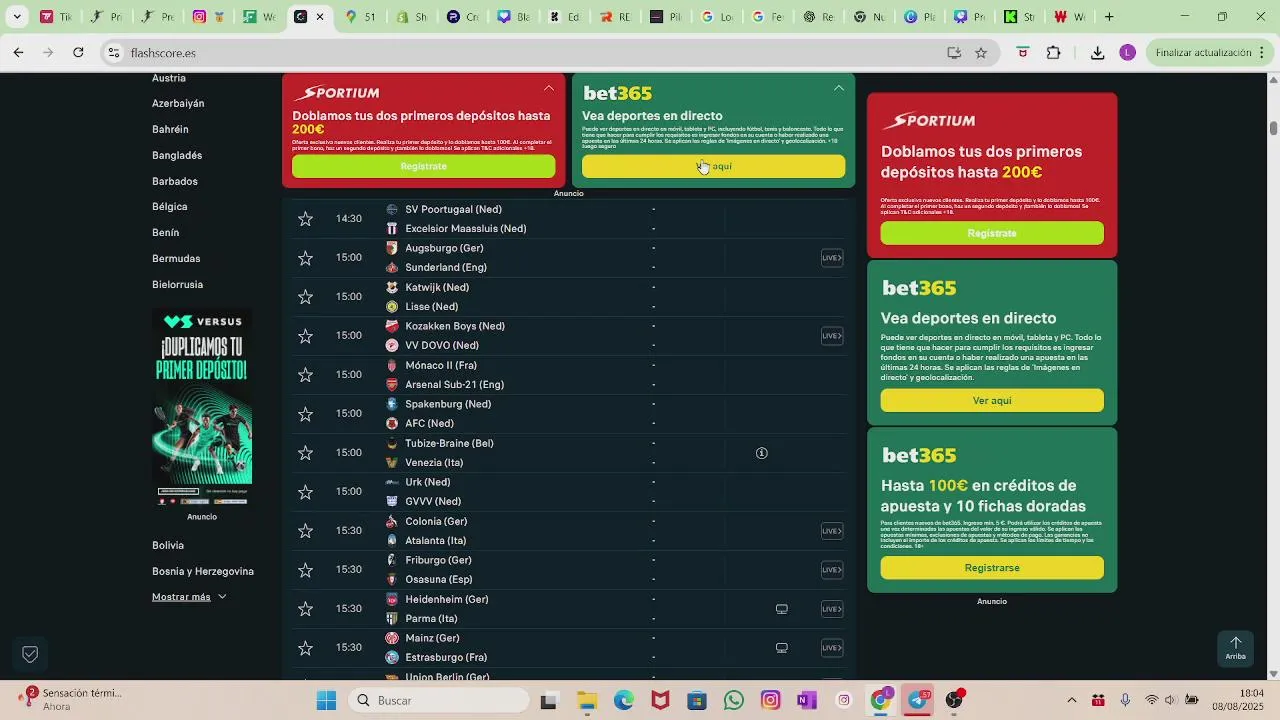The height and width of the screenshot is (720, 1280).
Task: Switch to the Pl browser tab near the window controls
Action: click(918, 17)
